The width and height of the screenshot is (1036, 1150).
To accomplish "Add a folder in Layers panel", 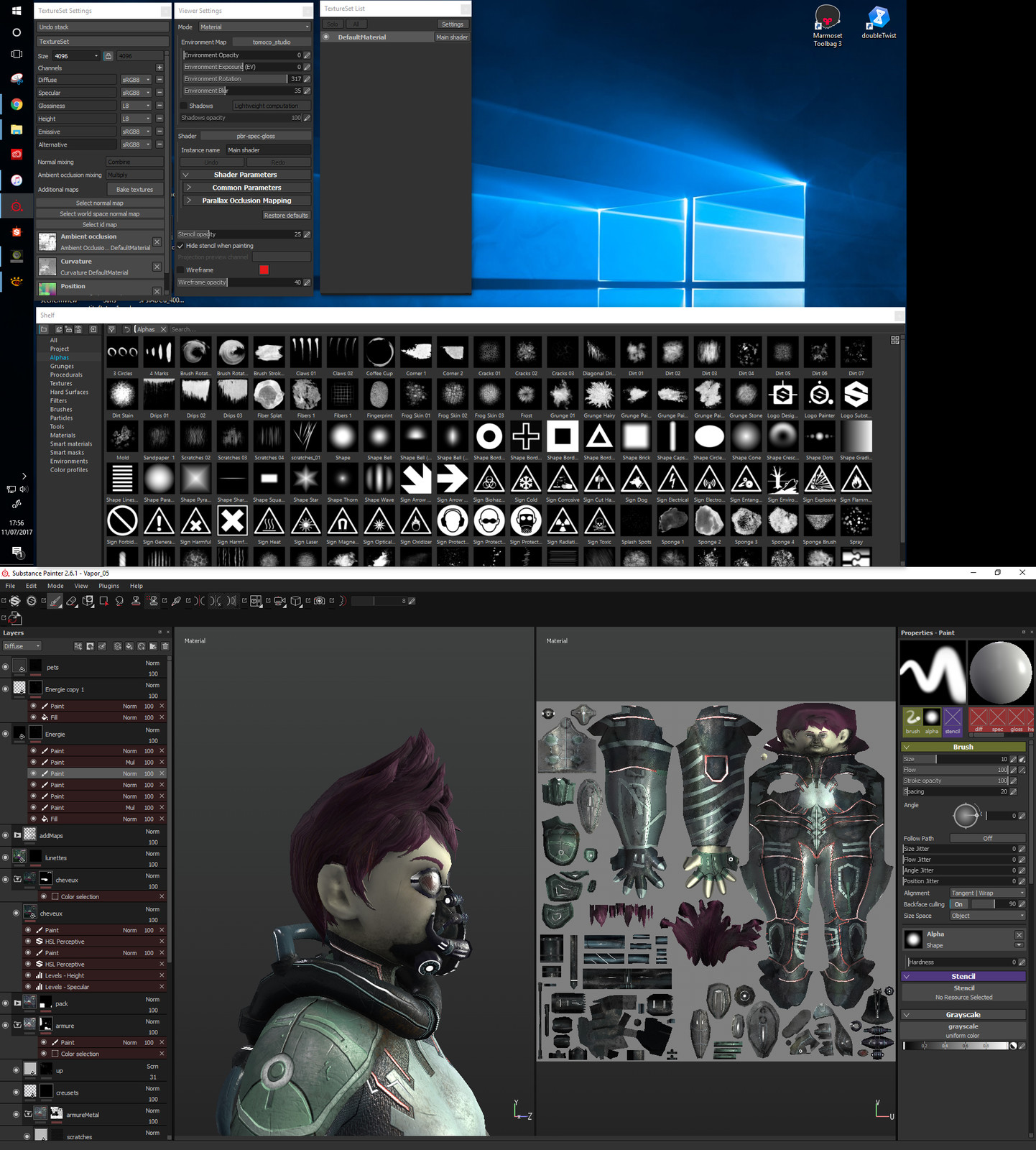I will click(x=153, y=646).
